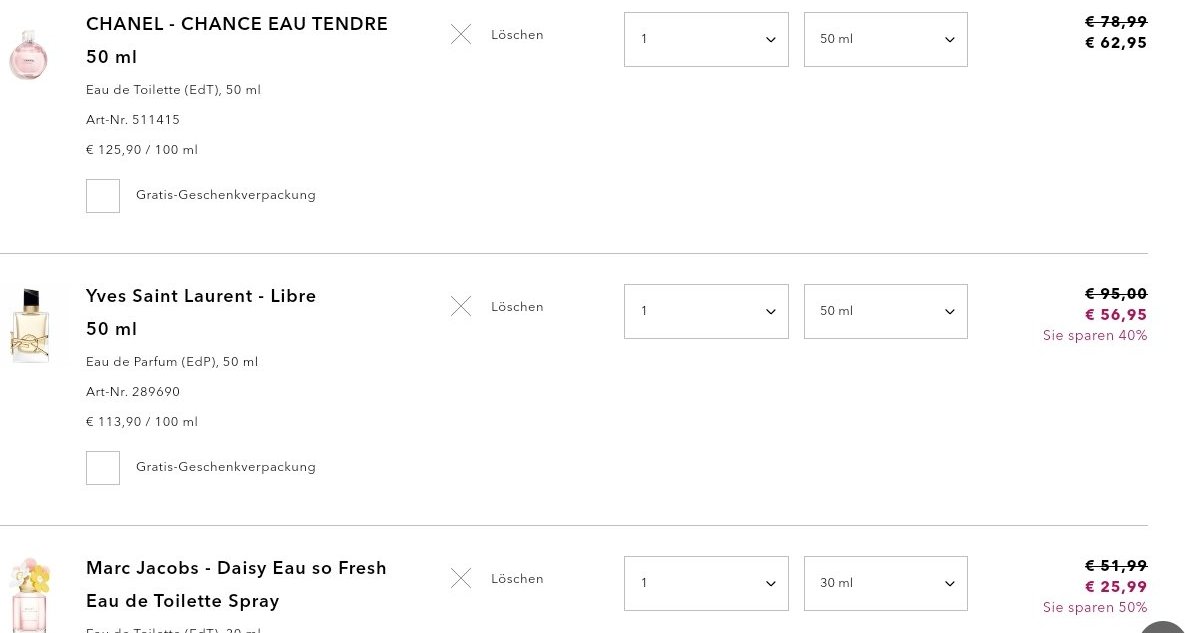Click X icon beside Yves Saint Laurent Libre
1185x633 pixels.
click(x=461, y=306)
